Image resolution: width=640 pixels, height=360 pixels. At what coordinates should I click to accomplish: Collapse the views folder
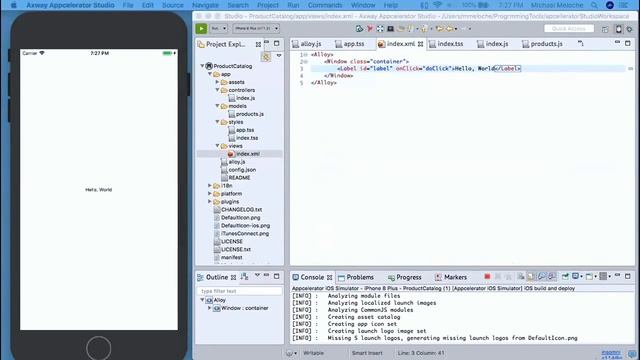click(x=218, y=146)
